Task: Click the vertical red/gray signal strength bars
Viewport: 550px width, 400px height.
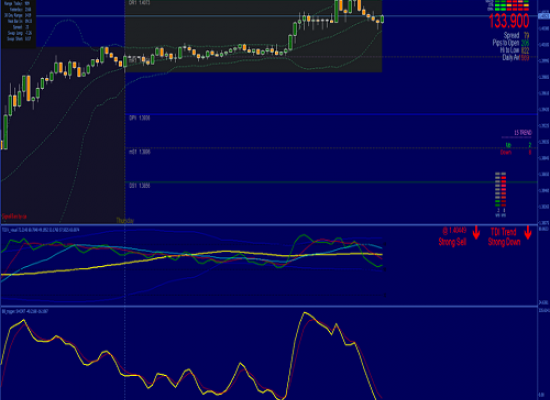Action: point(501,189)
